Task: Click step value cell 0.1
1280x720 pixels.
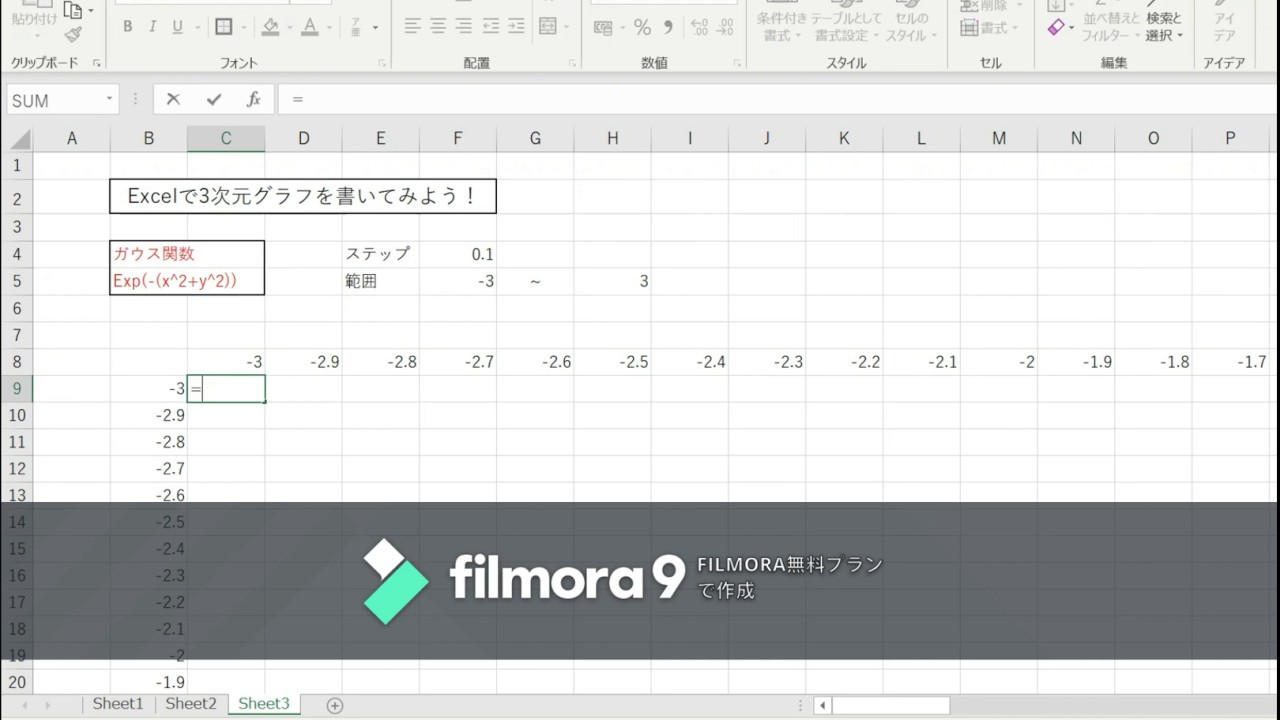Action: click(458, 254)
